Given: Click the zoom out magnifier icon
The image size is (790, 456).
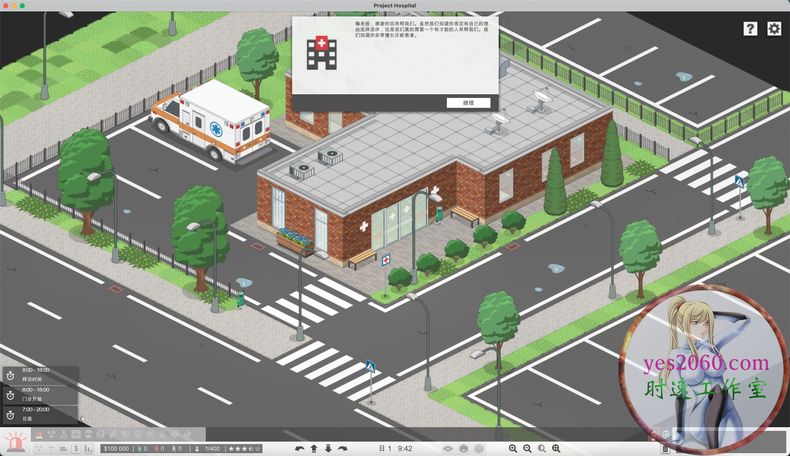Looking at the screenshot, I should pyautogui.click(x=527, y=449).
